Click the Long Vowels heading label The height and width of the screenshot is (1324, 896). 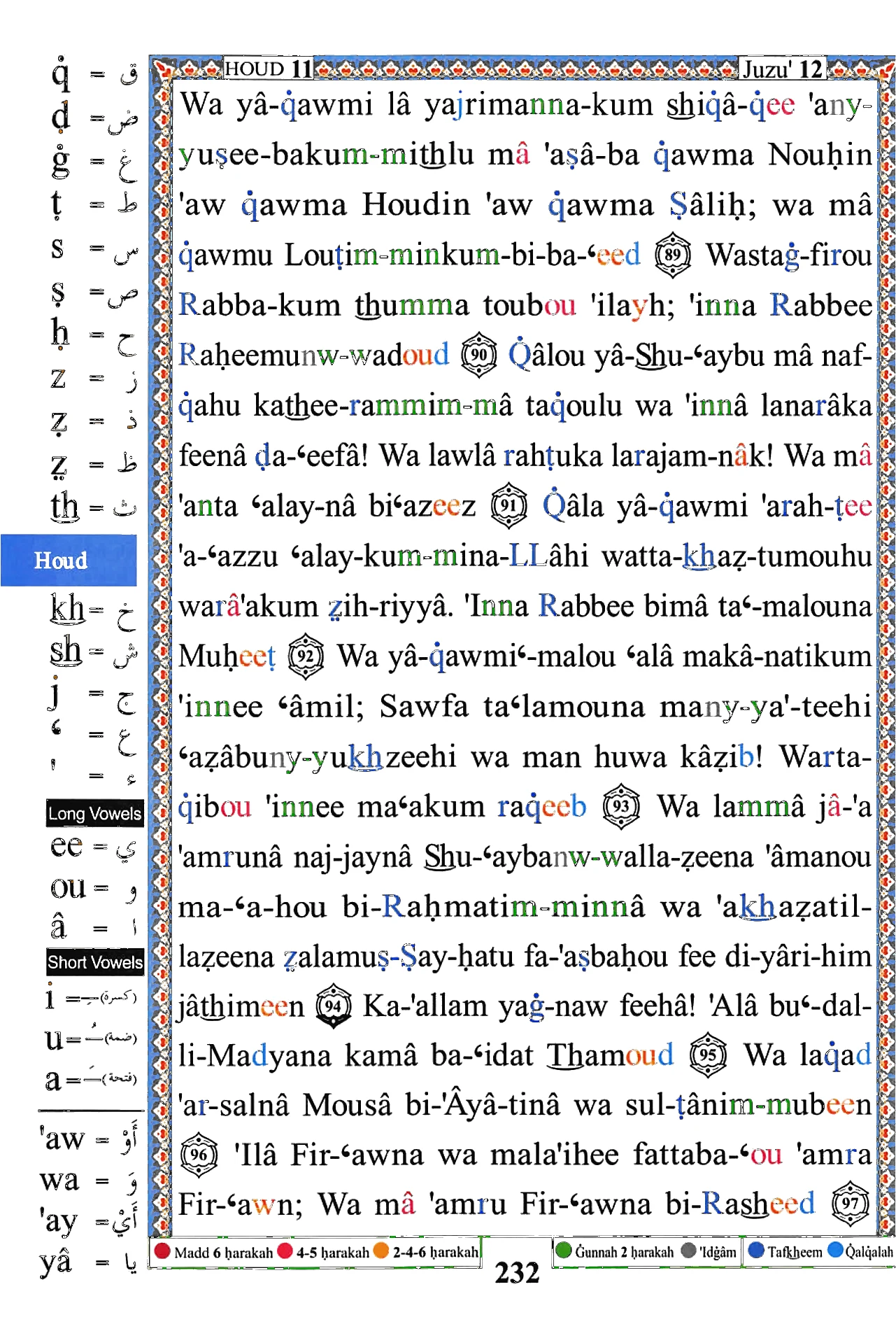(x=95, y=813)
